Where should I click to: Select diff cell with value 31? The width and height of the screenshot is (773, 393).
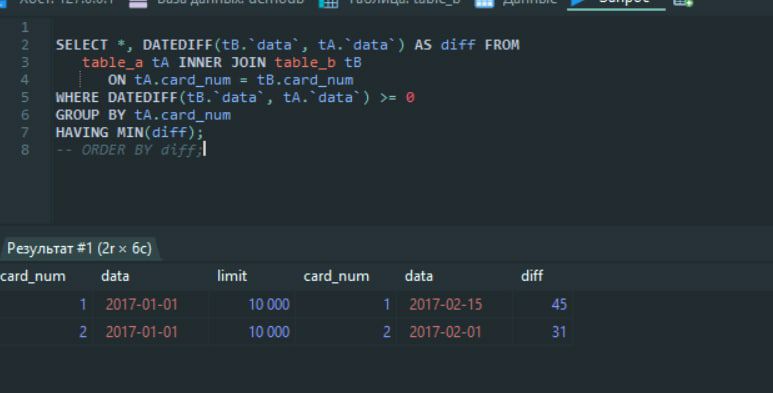coord(544,332)
